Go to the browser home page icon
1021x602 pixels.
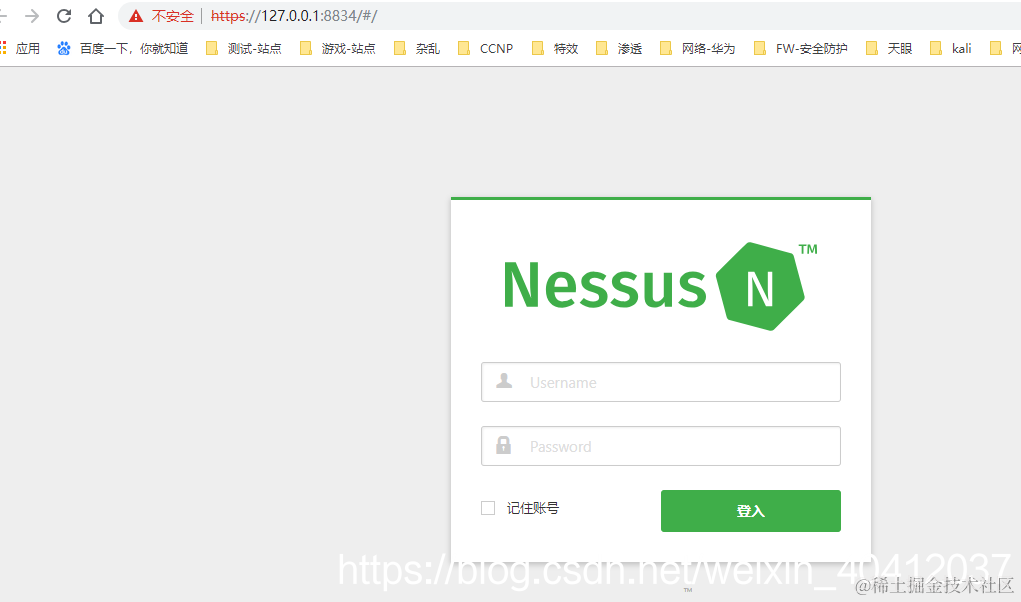click(x=96, y=16)
